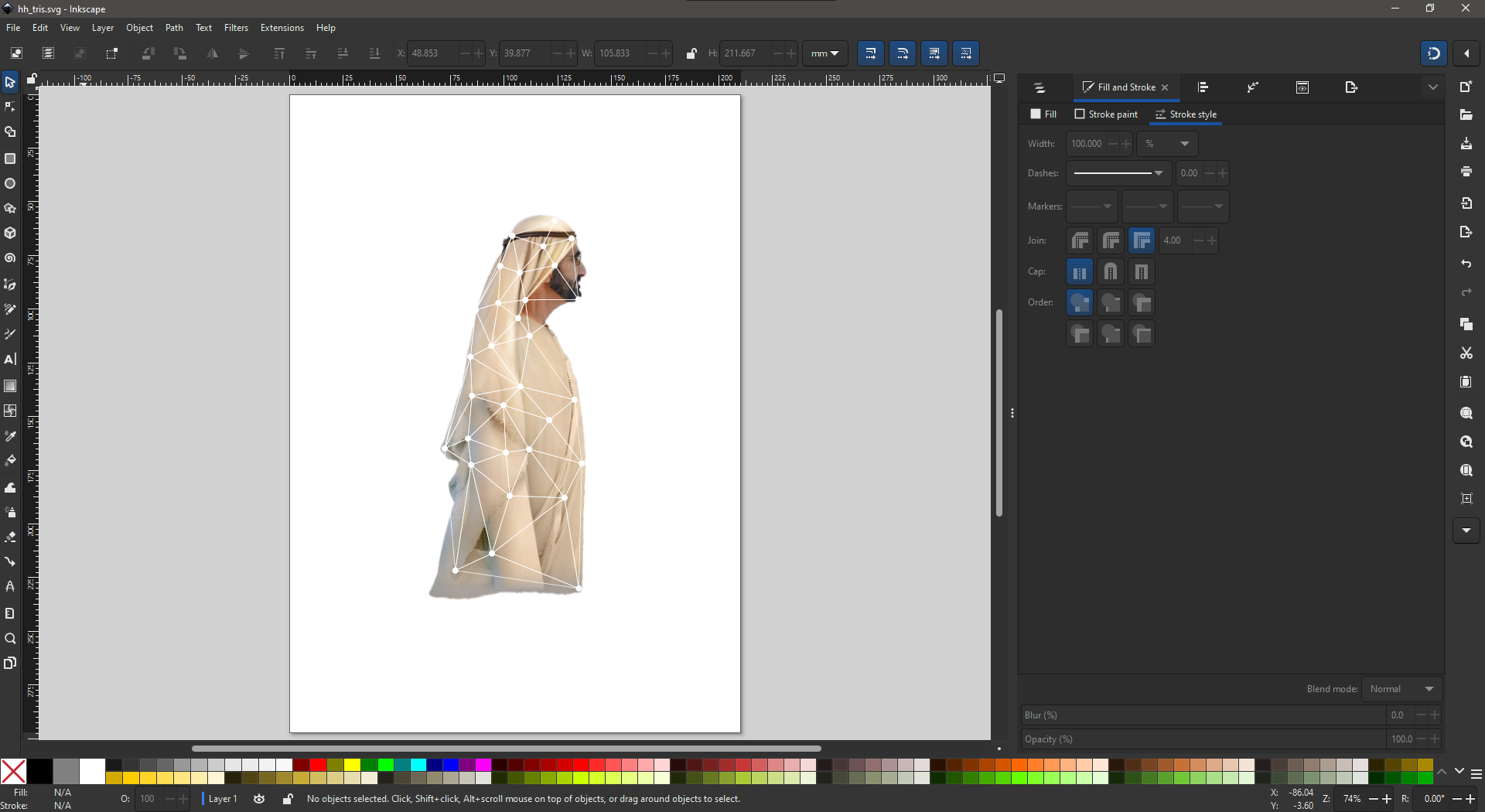Click the stroke Width input field
Image resolution: width=1485 pixels, height=812 pixels.
(1087, 144)
